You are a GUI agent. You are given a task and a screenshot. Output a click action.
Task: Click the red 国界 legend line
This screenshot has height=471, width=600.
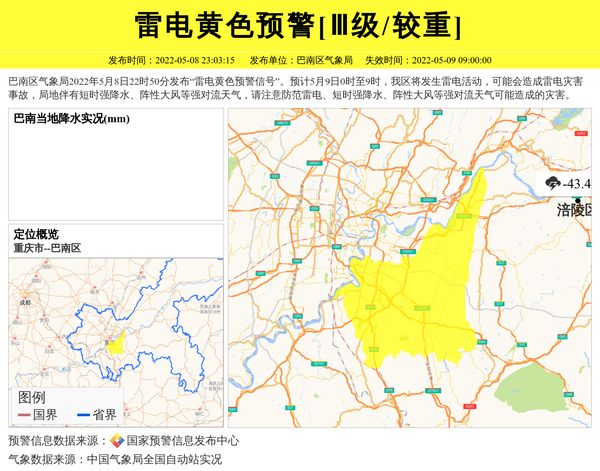(x=24, y=415)
